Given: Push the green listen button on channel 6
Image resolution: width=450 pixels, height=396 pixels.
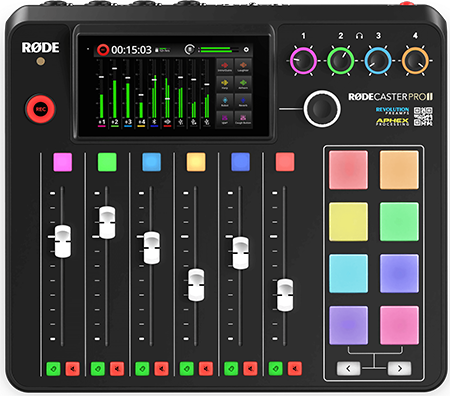Looking at the screenshot, I should (276, 369).
